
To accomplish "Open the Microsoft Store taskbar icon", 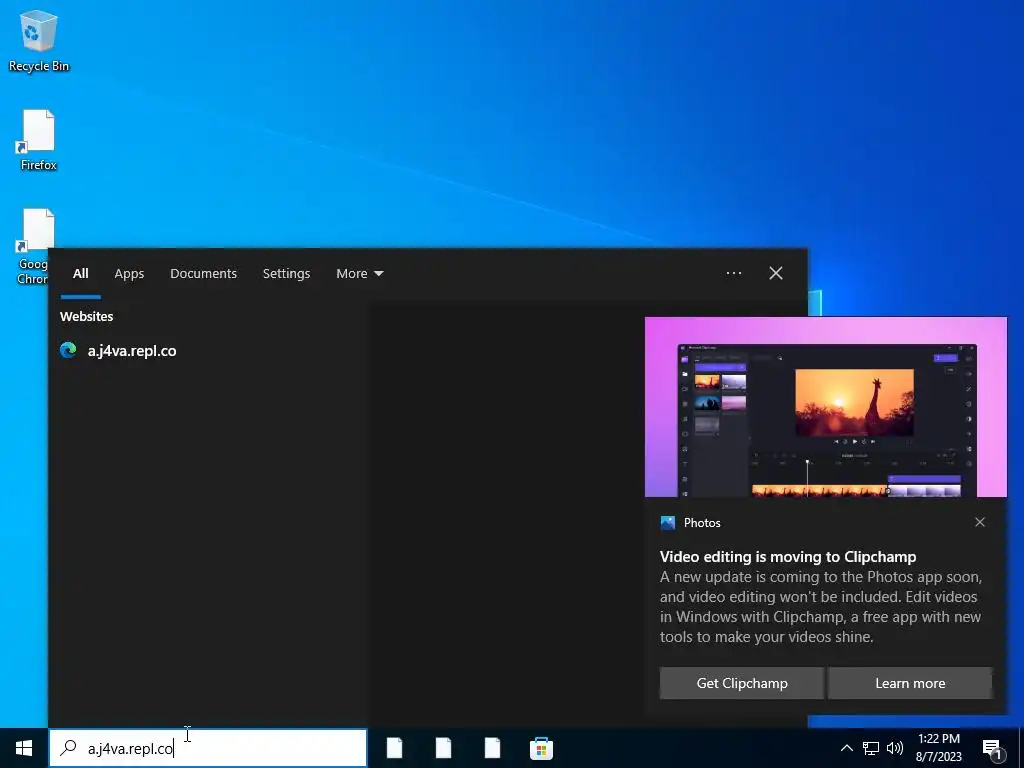I will [x=541, y=748].
